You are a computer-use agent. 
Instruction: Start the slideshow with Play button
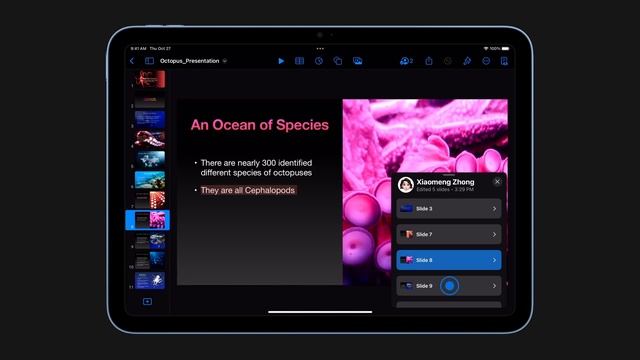[281, 61]
